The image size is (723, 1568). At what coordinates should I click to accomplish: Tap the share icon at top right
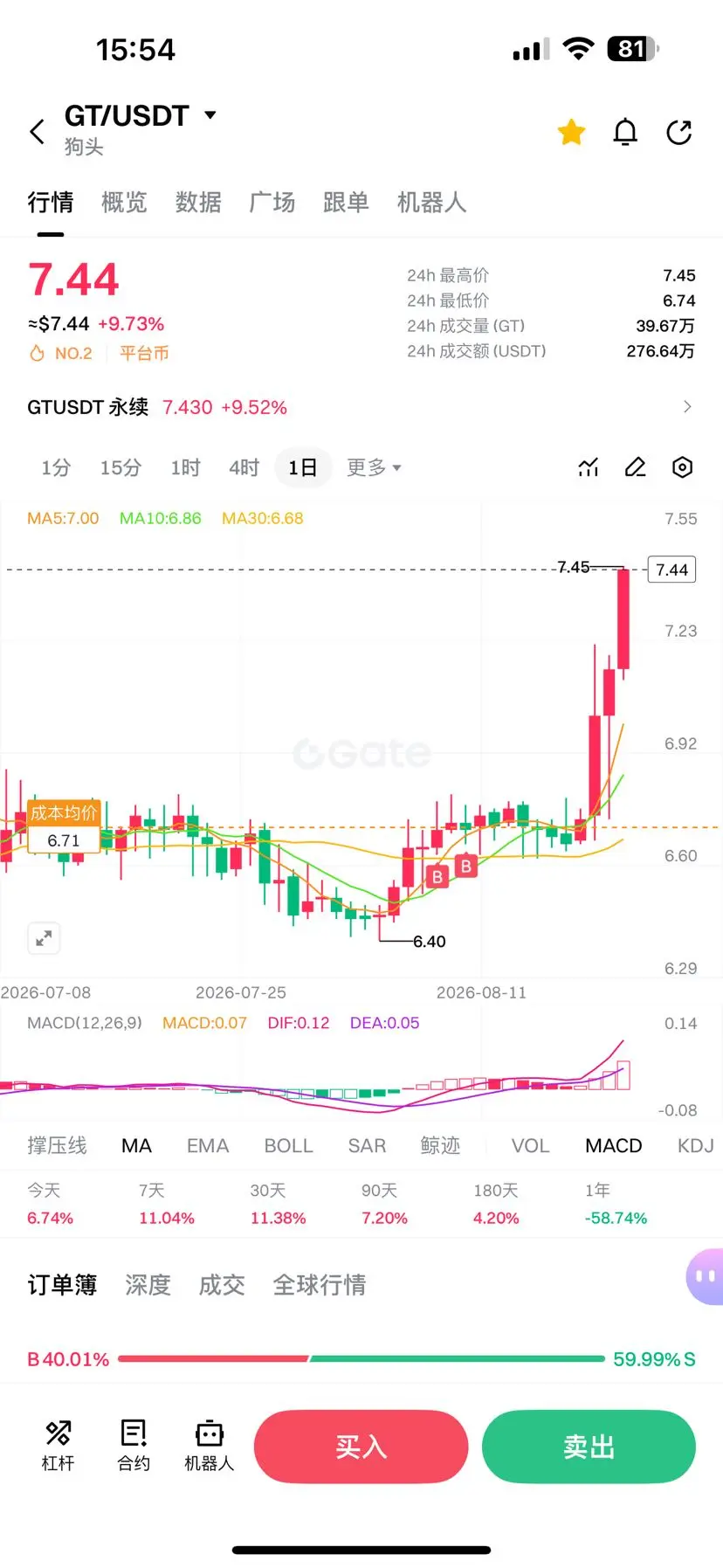[679, 132]
